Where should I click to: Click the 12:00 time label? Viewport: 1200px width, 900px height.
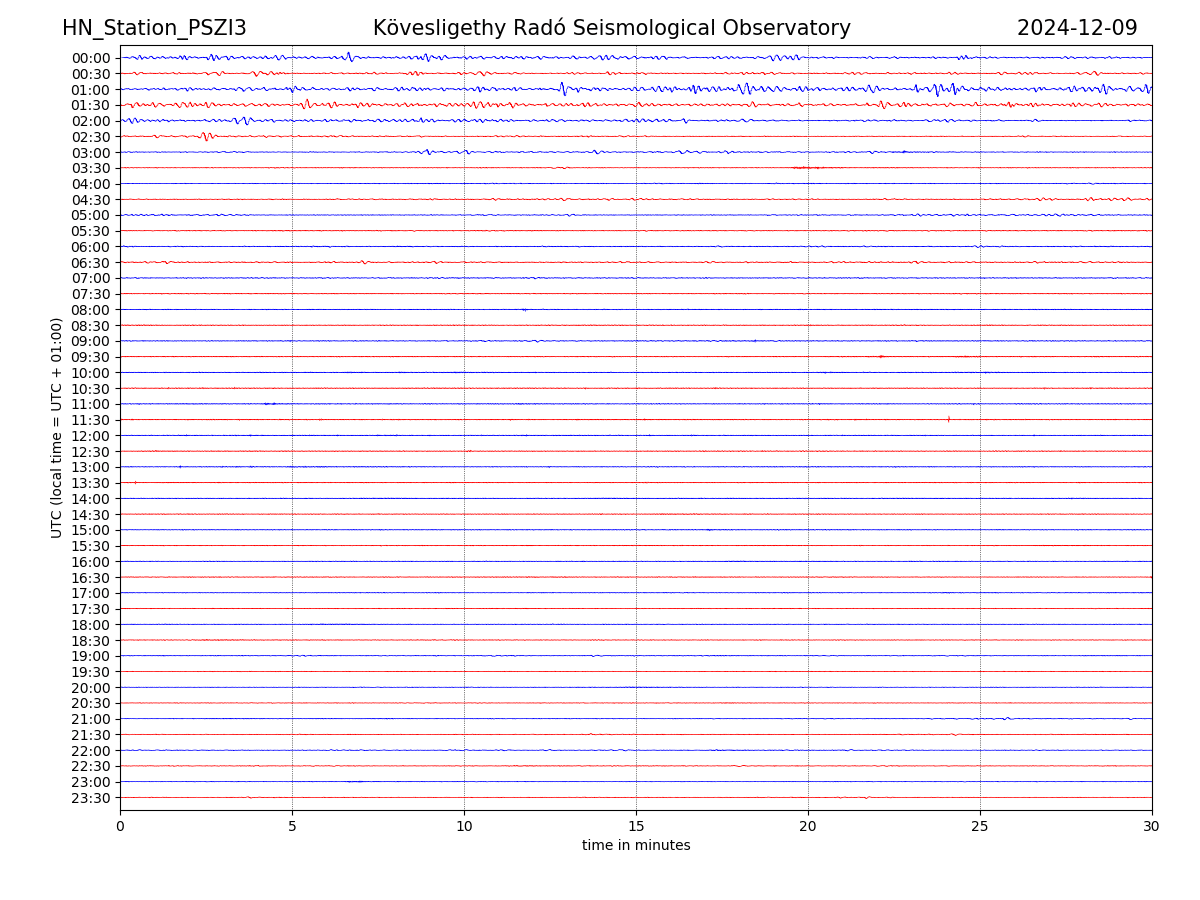[91, 436]
